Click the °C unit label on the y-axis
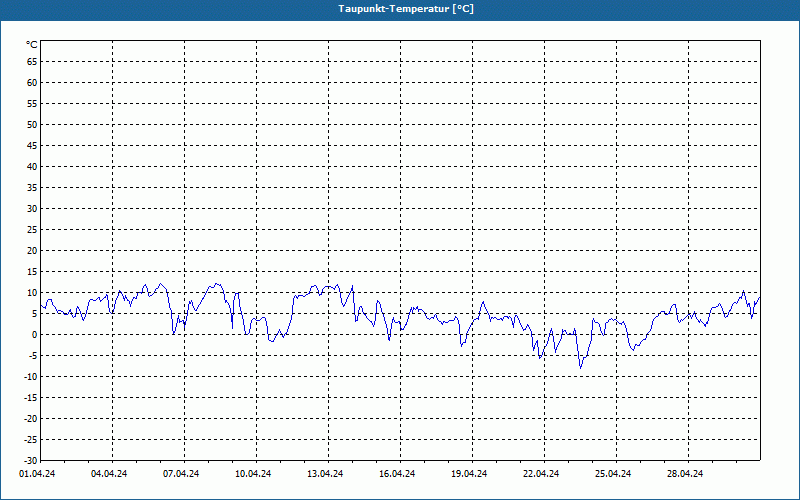Screen dimensions: 800x500 [x=32, y=45]
